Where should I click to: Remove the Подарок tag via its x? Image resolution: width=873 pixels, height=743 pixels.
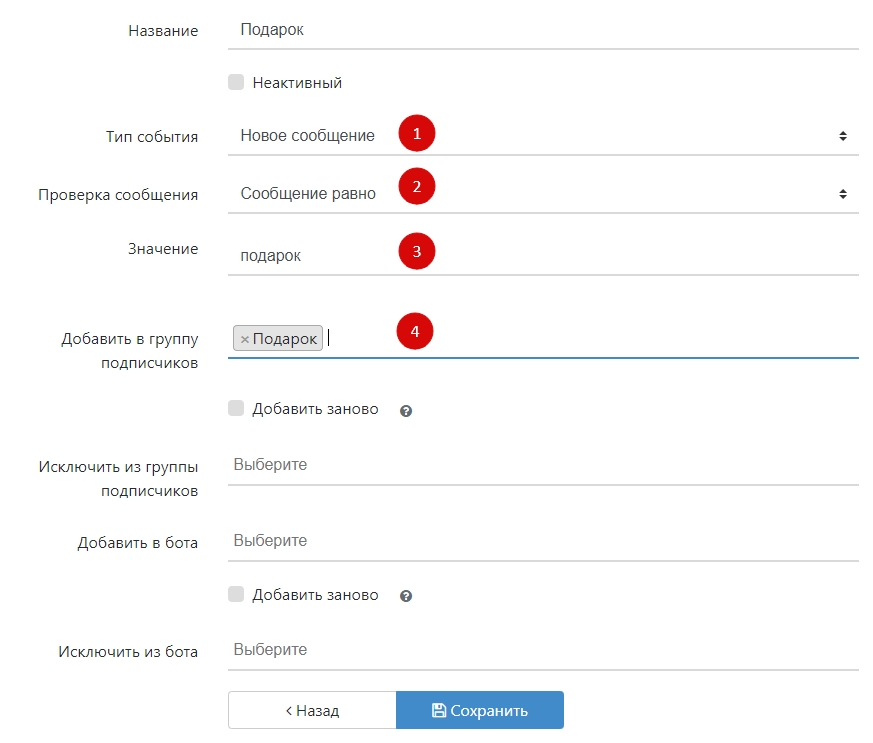coord(245,339)
